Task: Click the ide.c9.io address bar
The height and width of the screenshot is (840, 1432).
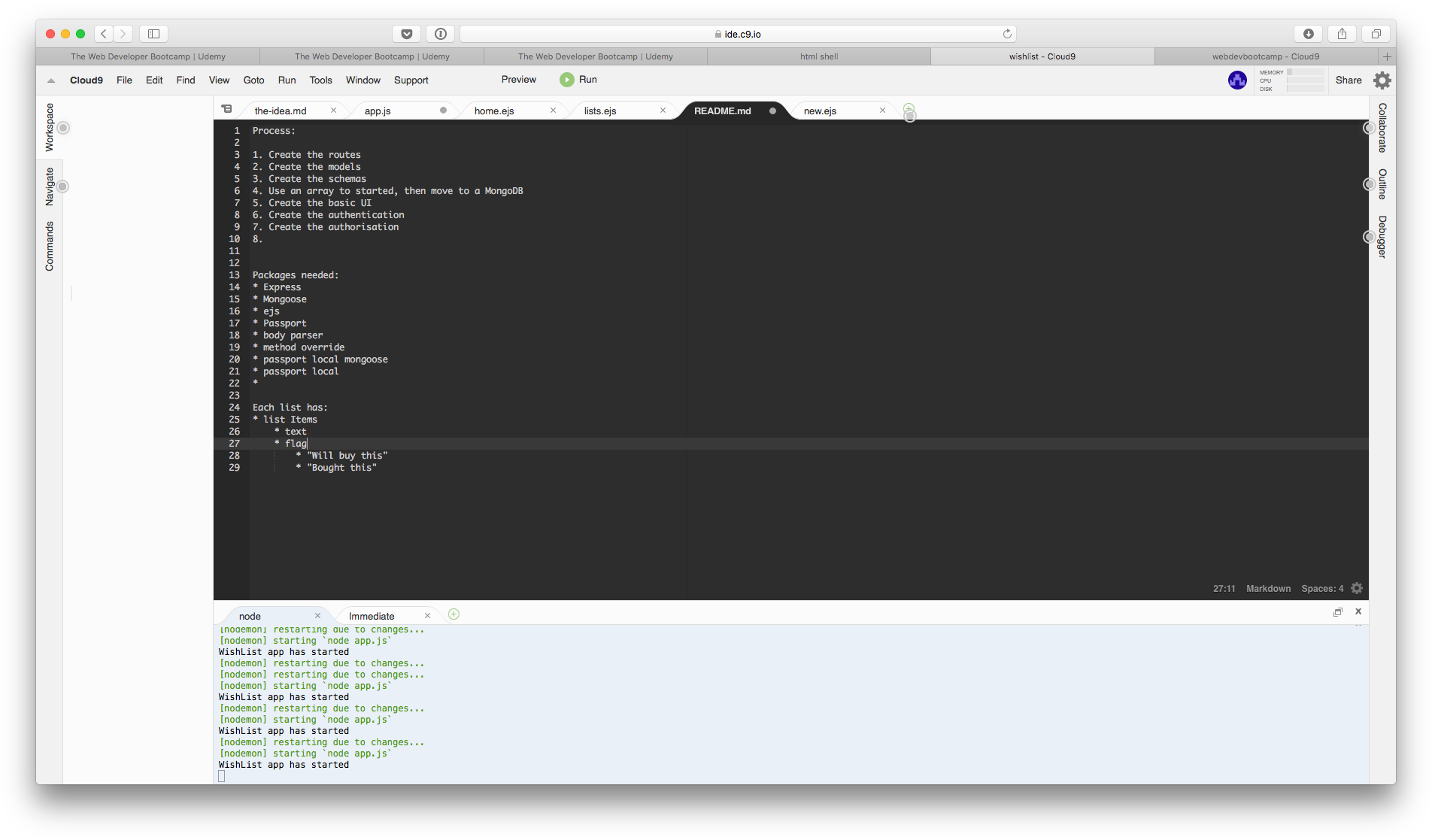Action: coord(738,34)
